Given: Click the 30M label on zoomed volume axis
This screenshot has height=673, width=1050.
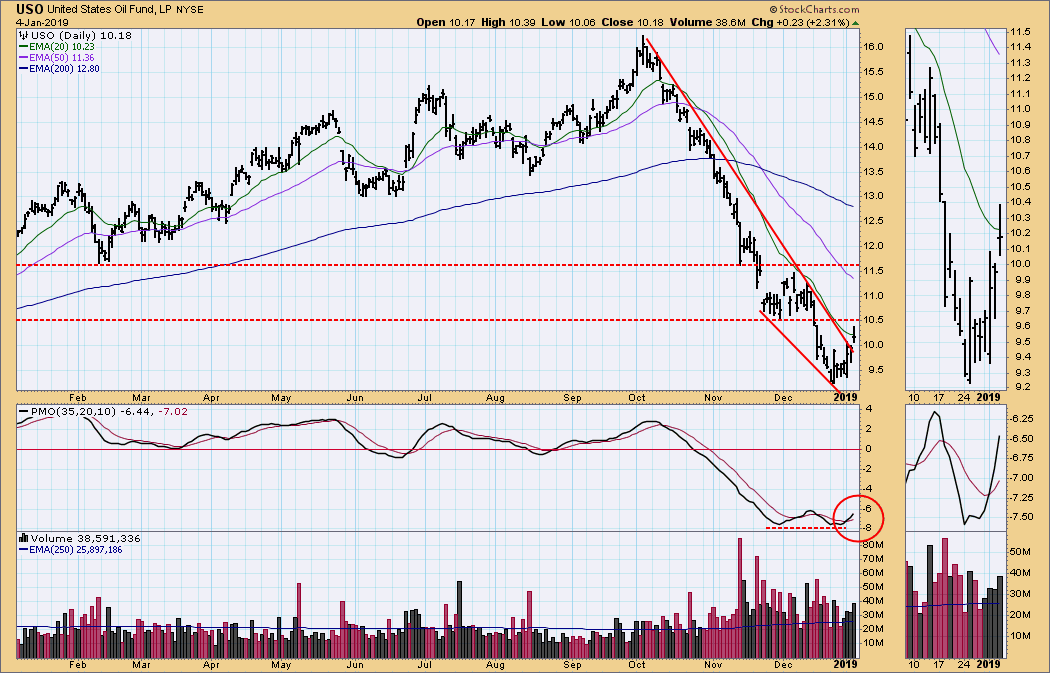Looking at the screenshot, I should (x=1021, y=594).
